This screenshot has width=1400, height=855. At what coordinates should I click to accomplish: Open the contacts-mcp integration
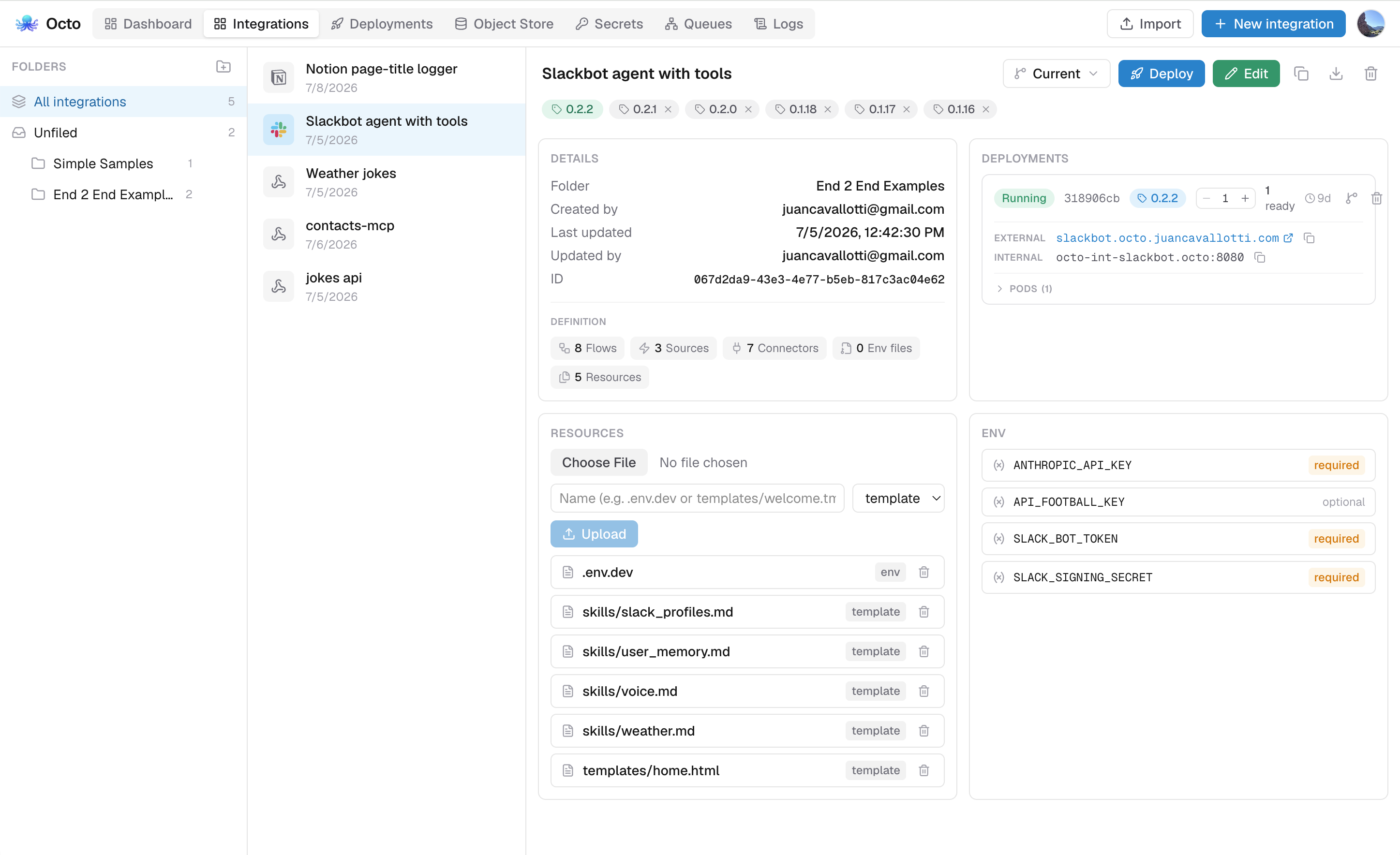387,234
